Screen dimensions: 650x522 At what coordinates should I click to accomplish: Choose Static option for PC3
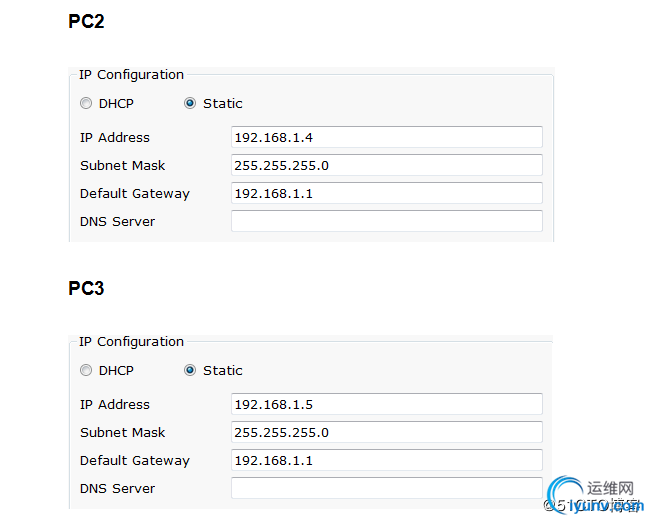point(190,370)
